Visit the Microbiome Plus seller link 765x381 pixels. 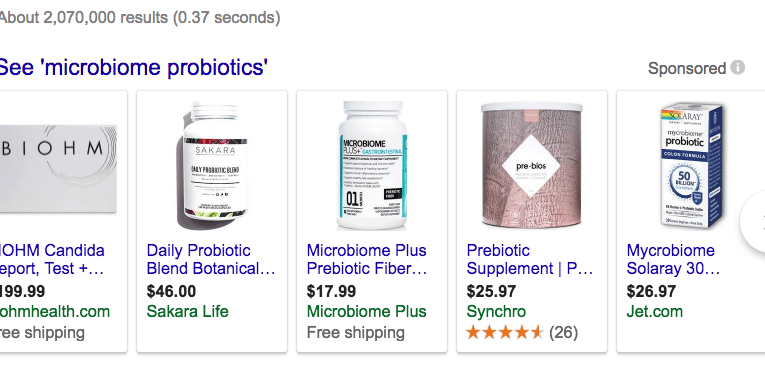coord(366,312)
